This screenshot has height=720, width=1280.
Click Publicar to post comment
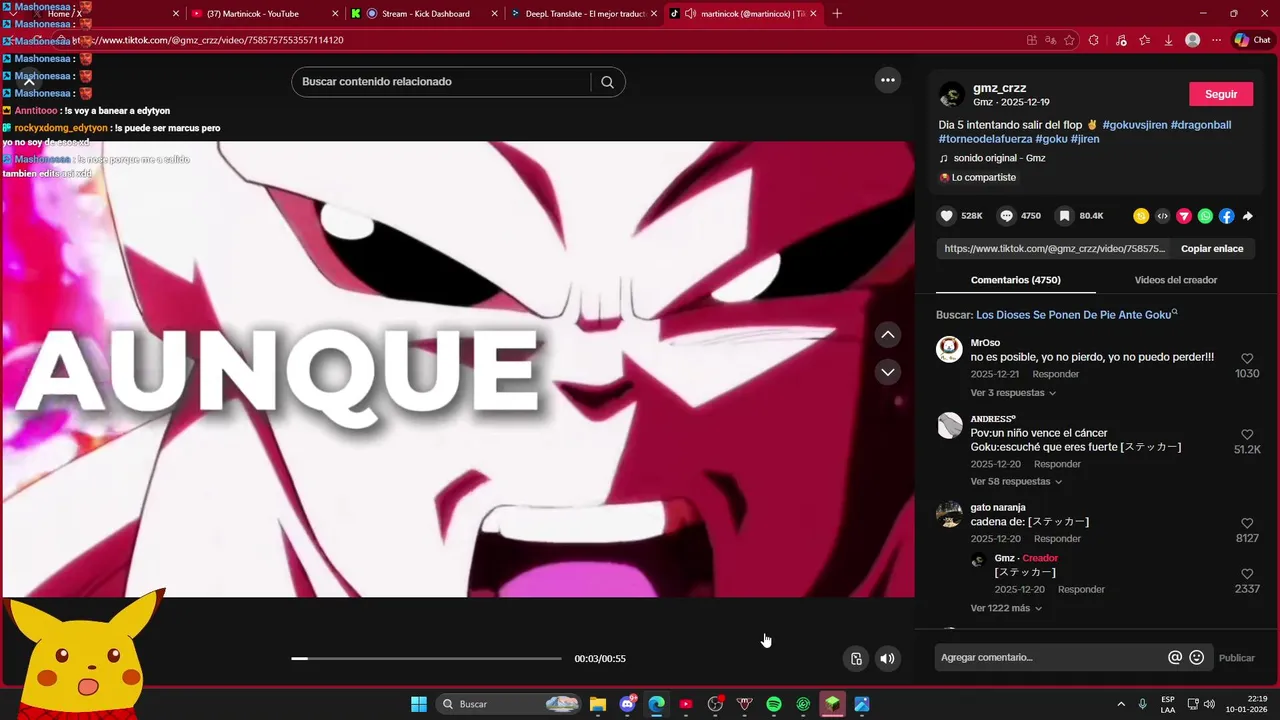tap(1236, 658)
